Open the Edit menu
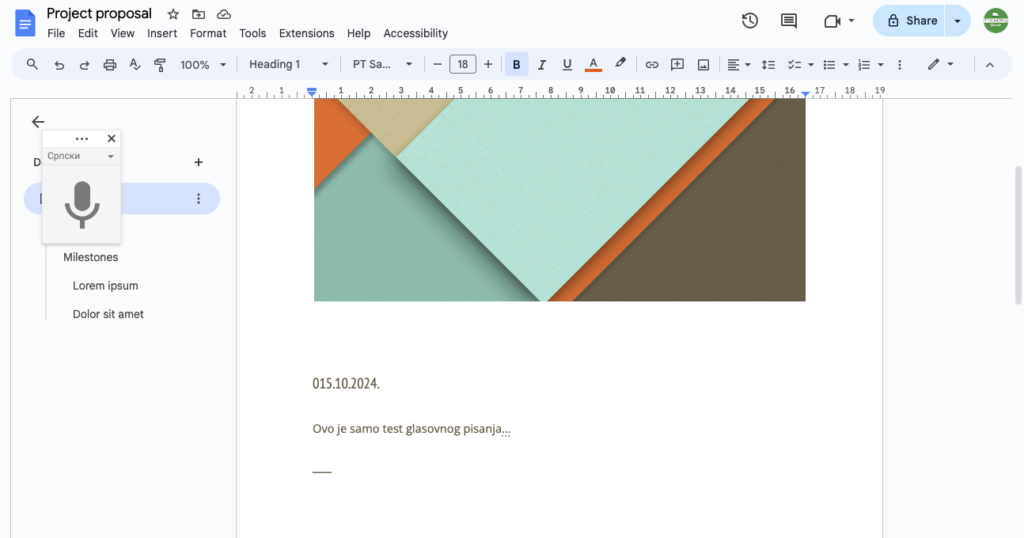The image size is (1024, 538). (88, 33)
